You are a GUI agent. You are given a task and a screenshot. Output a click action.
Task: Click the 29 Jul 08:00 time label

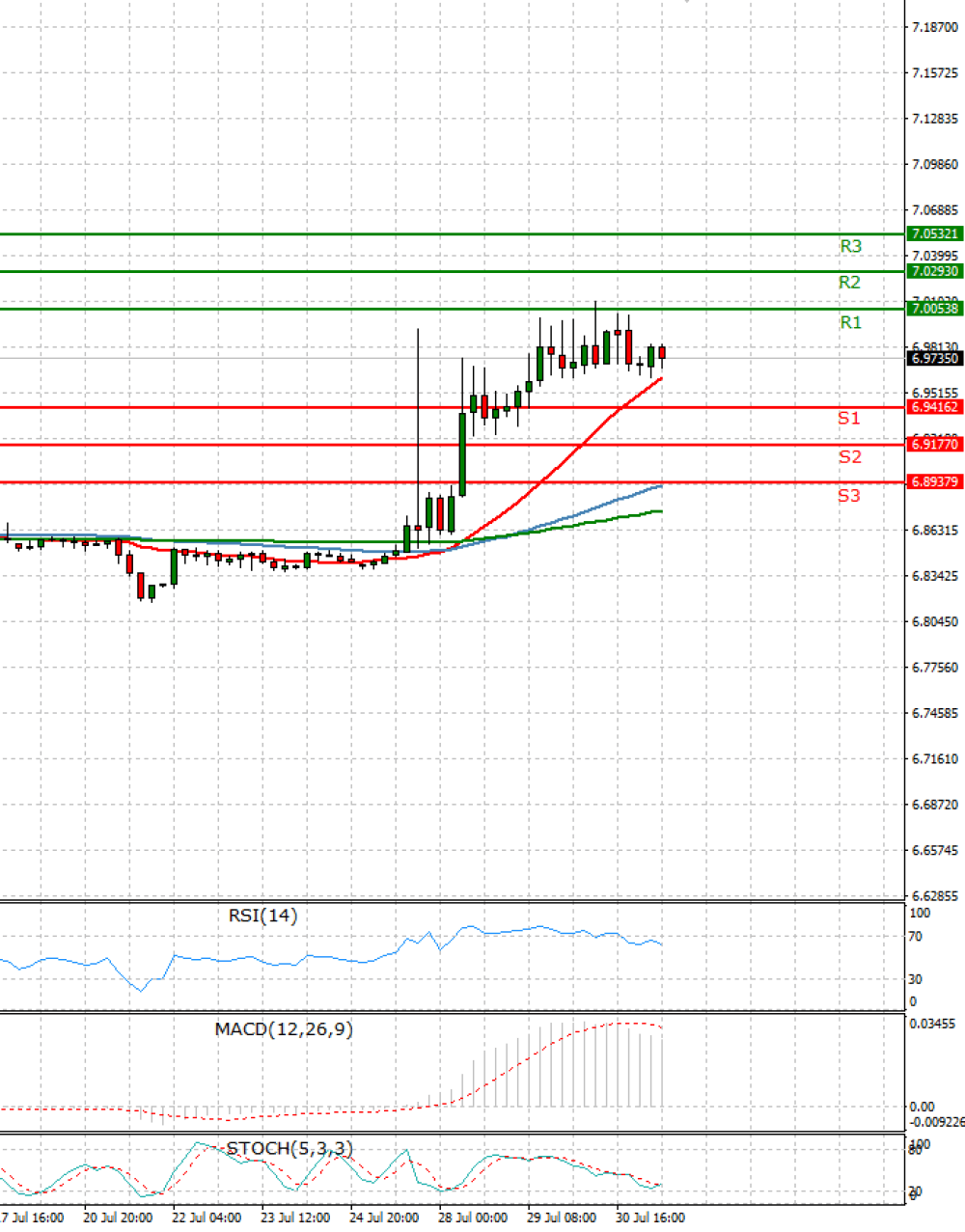(x=562, y=1218)
